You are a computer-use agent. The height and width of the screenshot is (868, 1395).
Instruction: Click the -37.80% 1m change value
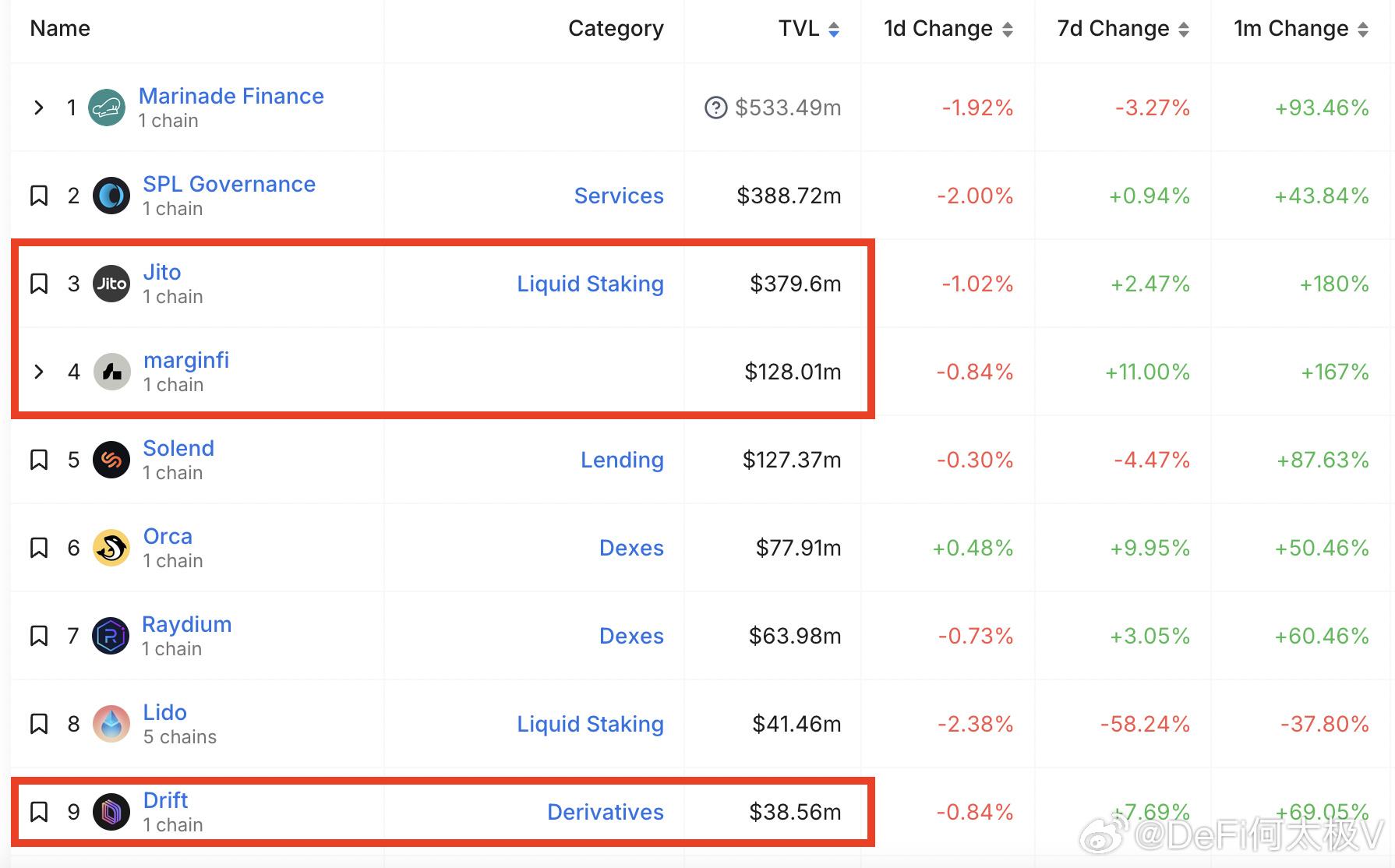1325,724
